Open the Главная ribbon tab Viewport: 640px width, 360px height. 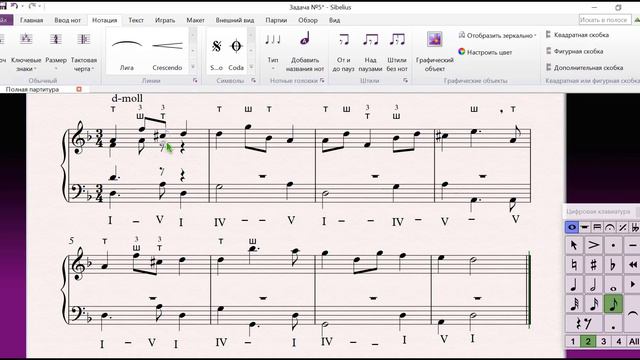[x=31, y=20]
